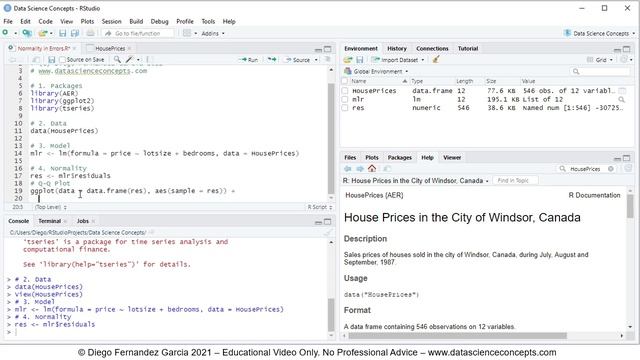Click the R Script file type selector
This screenshot has width=640, height=360.
pyautogui.click(x=320, y=207)
